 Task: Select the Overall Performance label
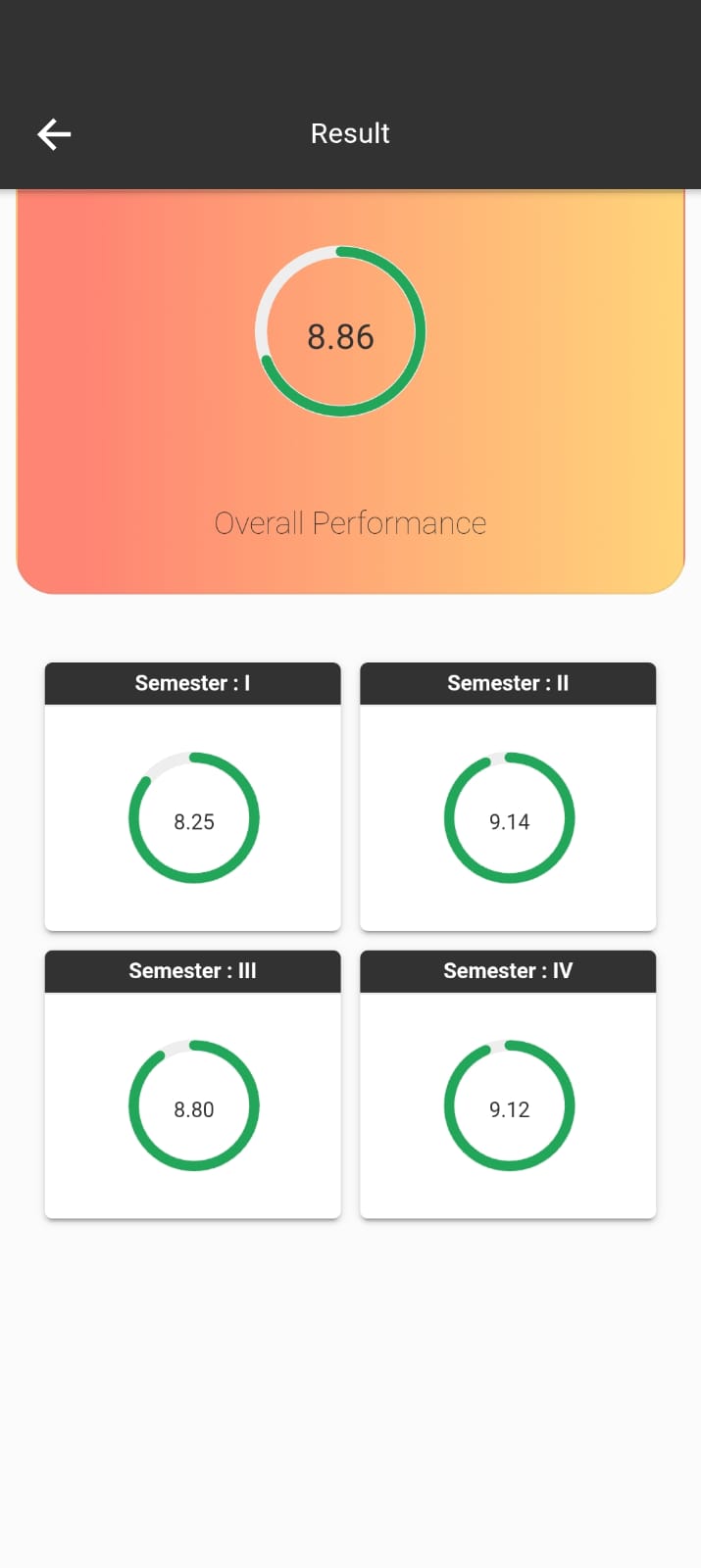point(350,523)
